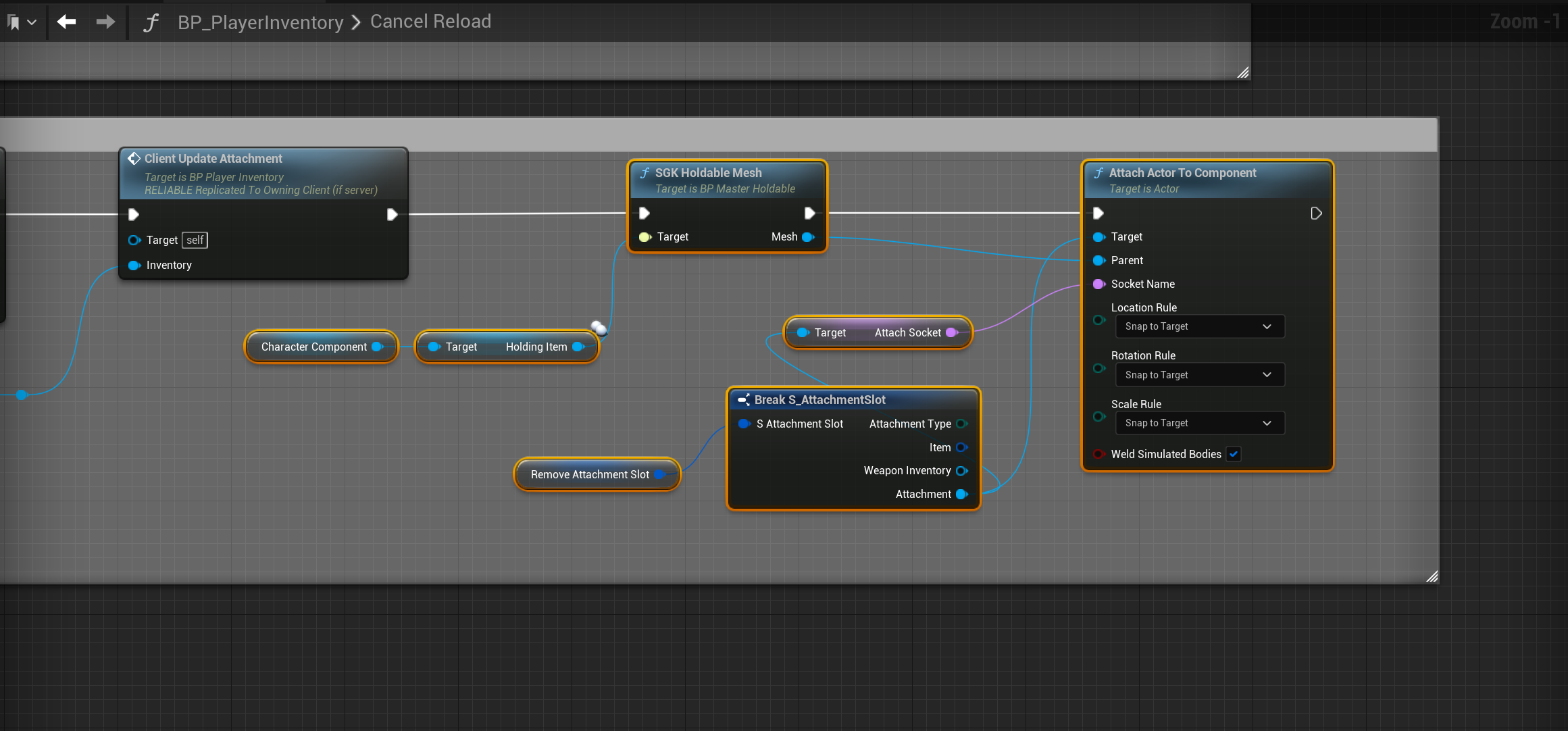This screenshot has width=1568, height=731.
Task: Click Cancel Reload breadcrumb label
Action: coord(430,22)
